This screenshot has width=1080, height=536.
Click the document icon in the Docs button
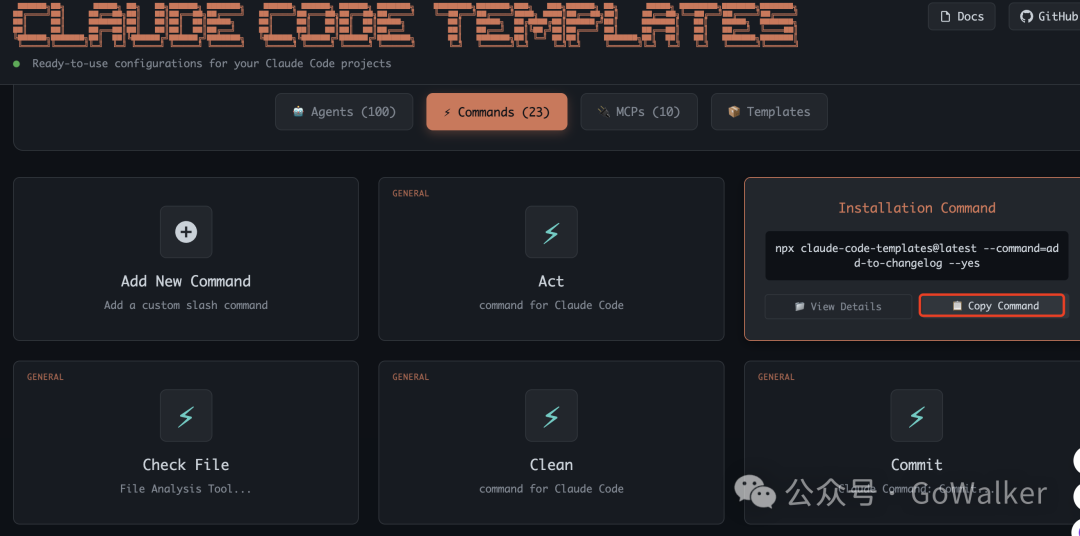click(x=946, y=17)
